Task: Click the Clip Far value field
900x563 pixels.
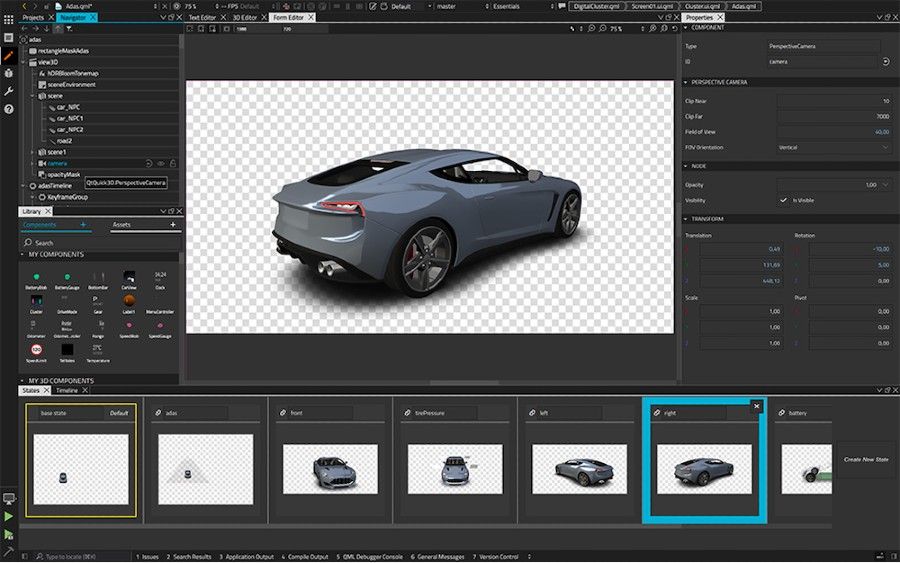Action: point(833,117)
